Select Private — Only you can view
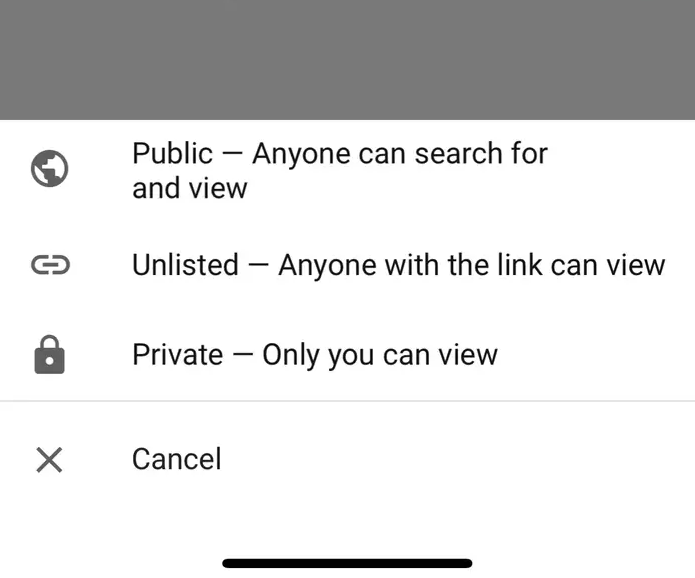The width and height of the screenshot is (695, 578). [348, 355]
